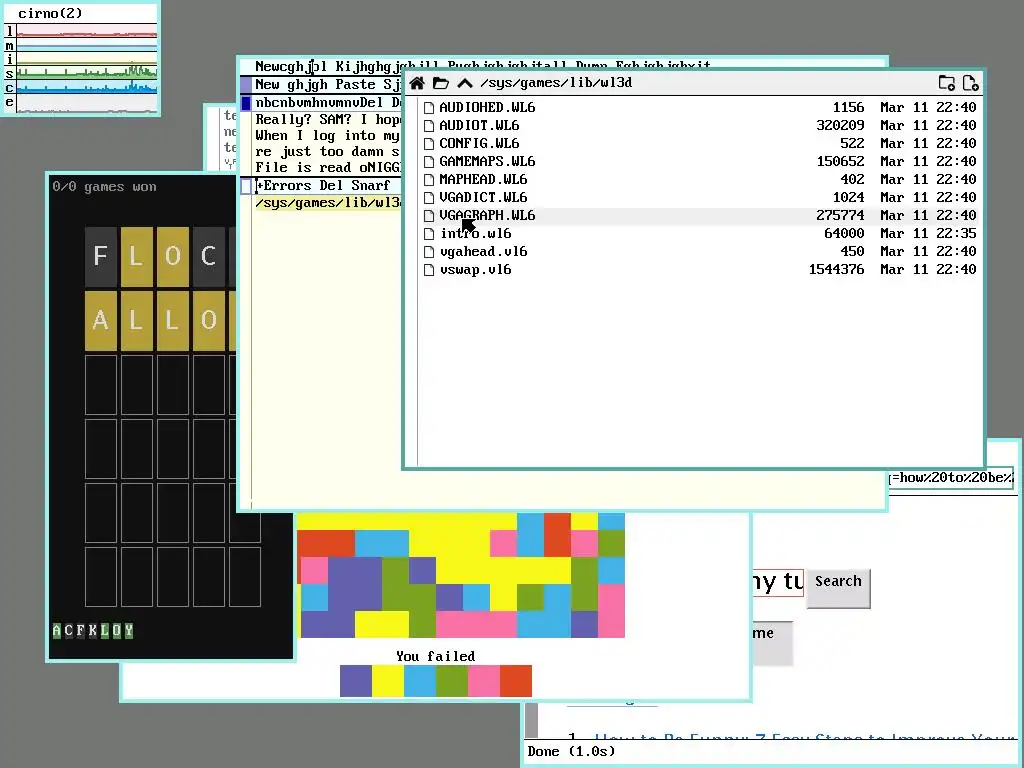Image resolution: width=1024 pixels, height=768 pixels.
Task: Click the file icon beside intro.wl6
Action: pos(429,234)
